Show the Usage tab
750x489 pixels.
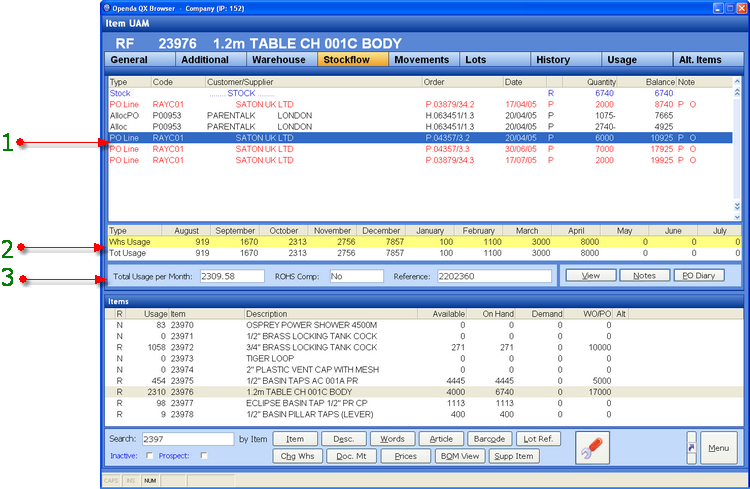click(x=637, y=60)
